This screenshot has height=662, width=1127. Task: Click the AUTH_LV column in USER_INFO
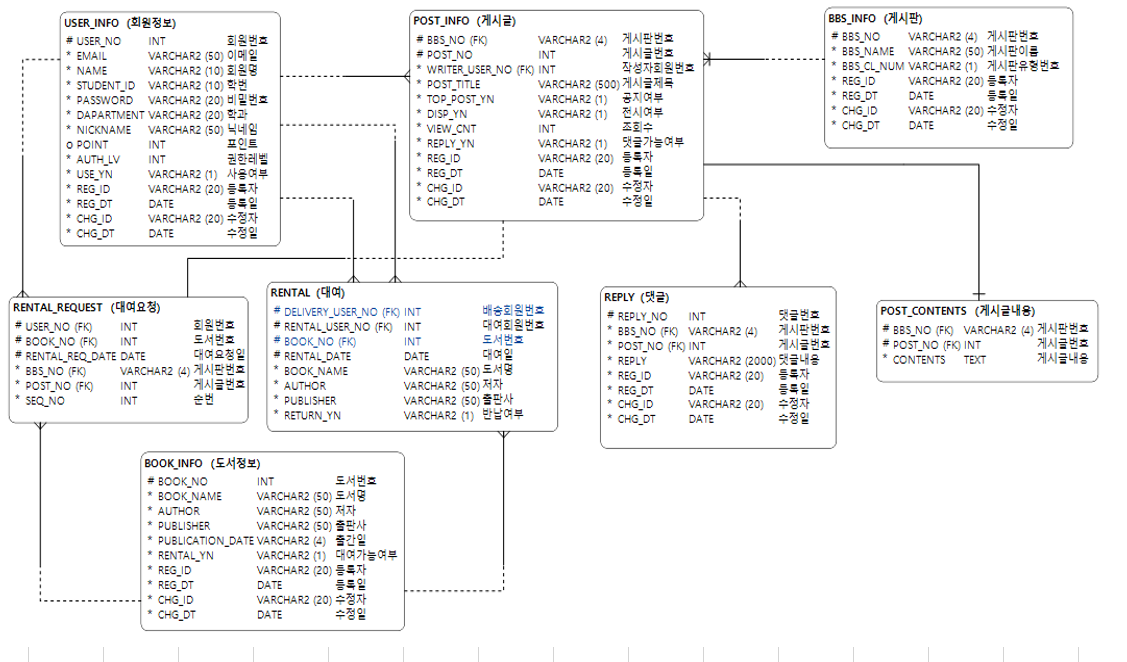(x=98, y=160)
